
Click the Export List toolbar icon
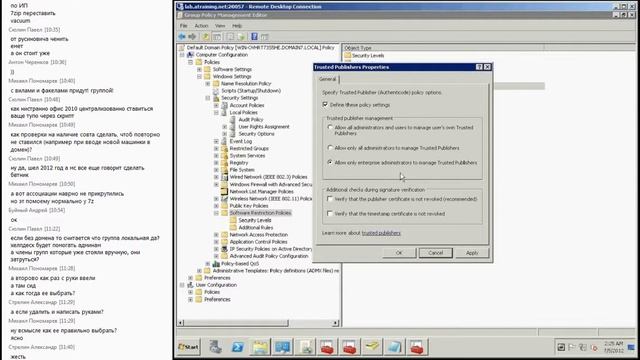[x=241, y=37]
